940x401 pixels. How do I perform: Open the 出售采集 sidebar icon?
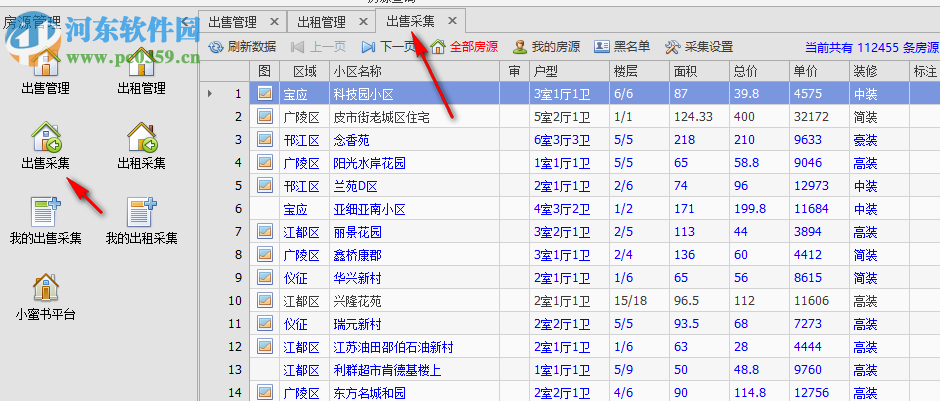[46, 146]
